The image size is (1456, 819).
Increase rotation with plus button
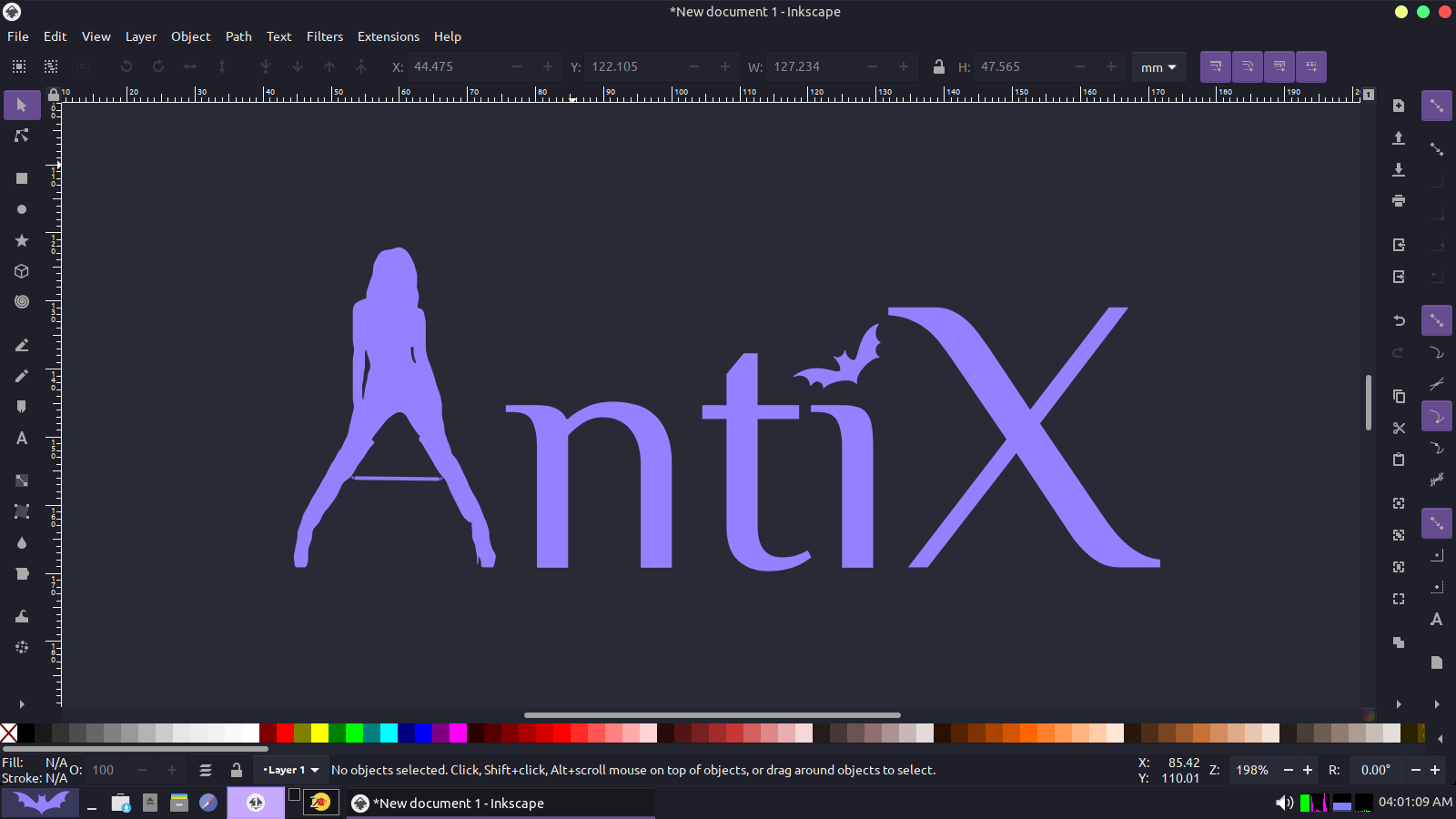pos(1435,770)
